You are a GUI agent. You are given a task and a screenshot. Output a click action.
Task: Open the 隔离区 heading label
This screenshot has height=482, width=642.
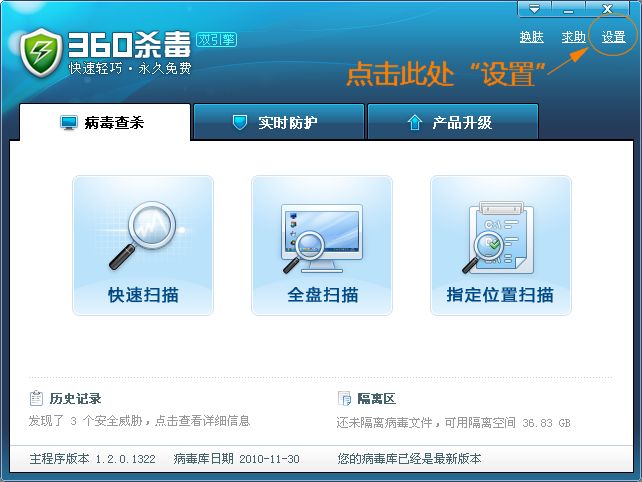(x=376, y=398)
